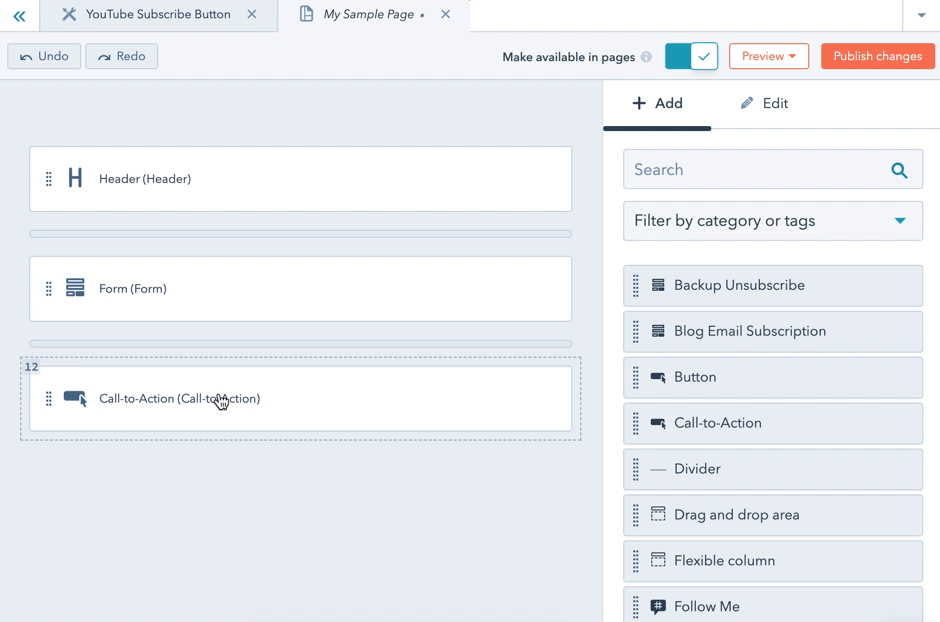
Task: Click the double-chevron back arrow icon
Action: (x=19, y=15)
